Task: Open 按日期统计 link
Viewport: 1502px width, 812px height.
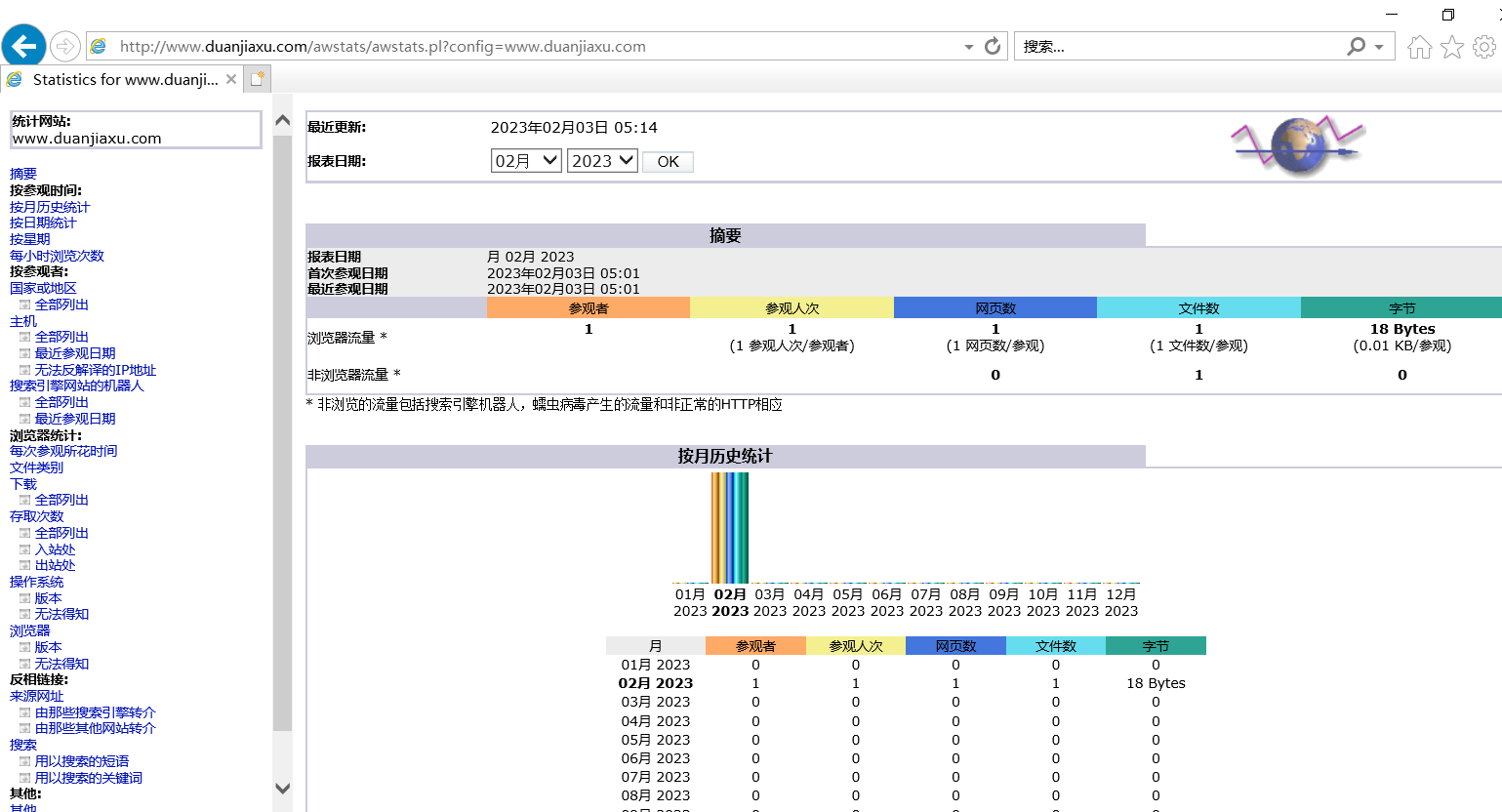Action: (43, 223)
